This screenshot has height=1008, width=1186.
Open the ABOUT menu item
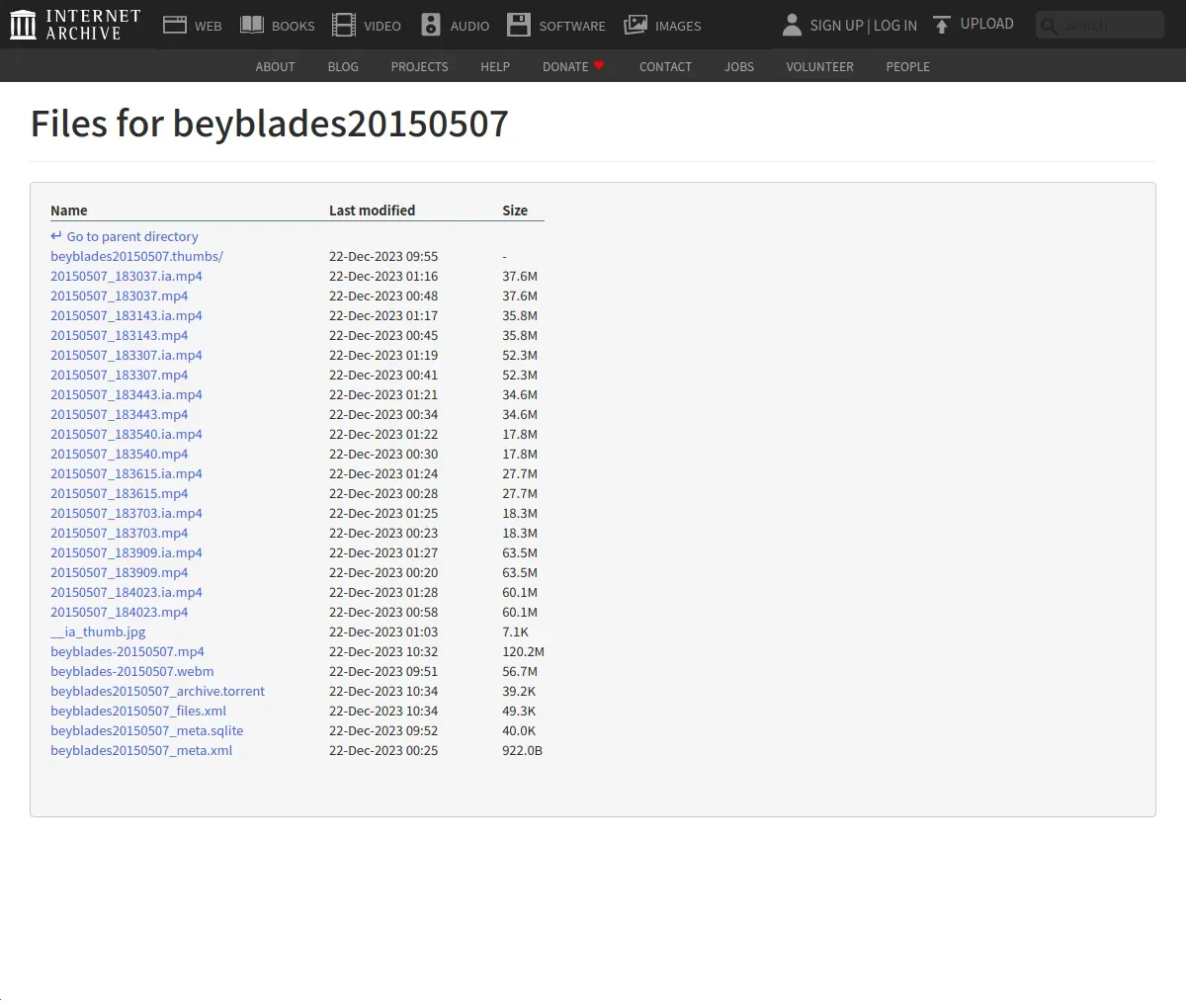click(276, 66)
